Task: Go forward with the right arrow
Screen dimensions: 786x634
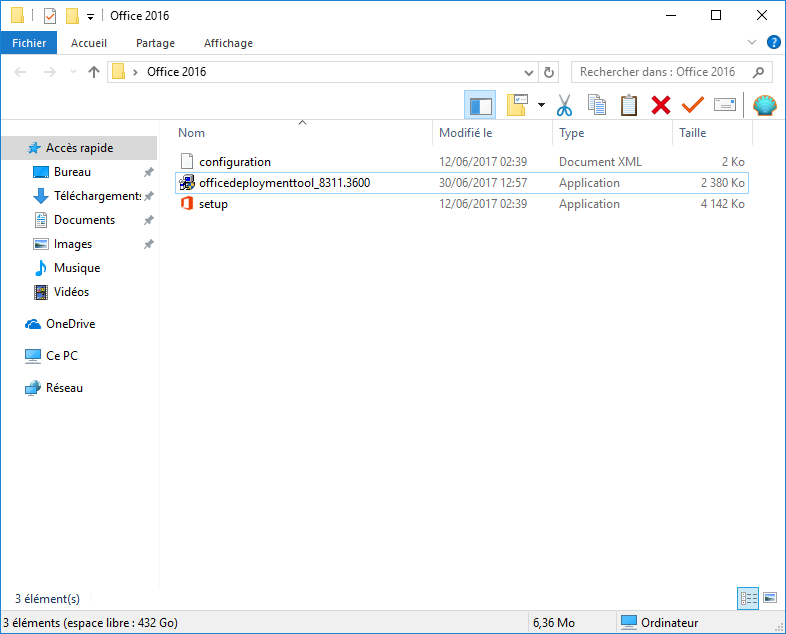Action: (50, 72)
